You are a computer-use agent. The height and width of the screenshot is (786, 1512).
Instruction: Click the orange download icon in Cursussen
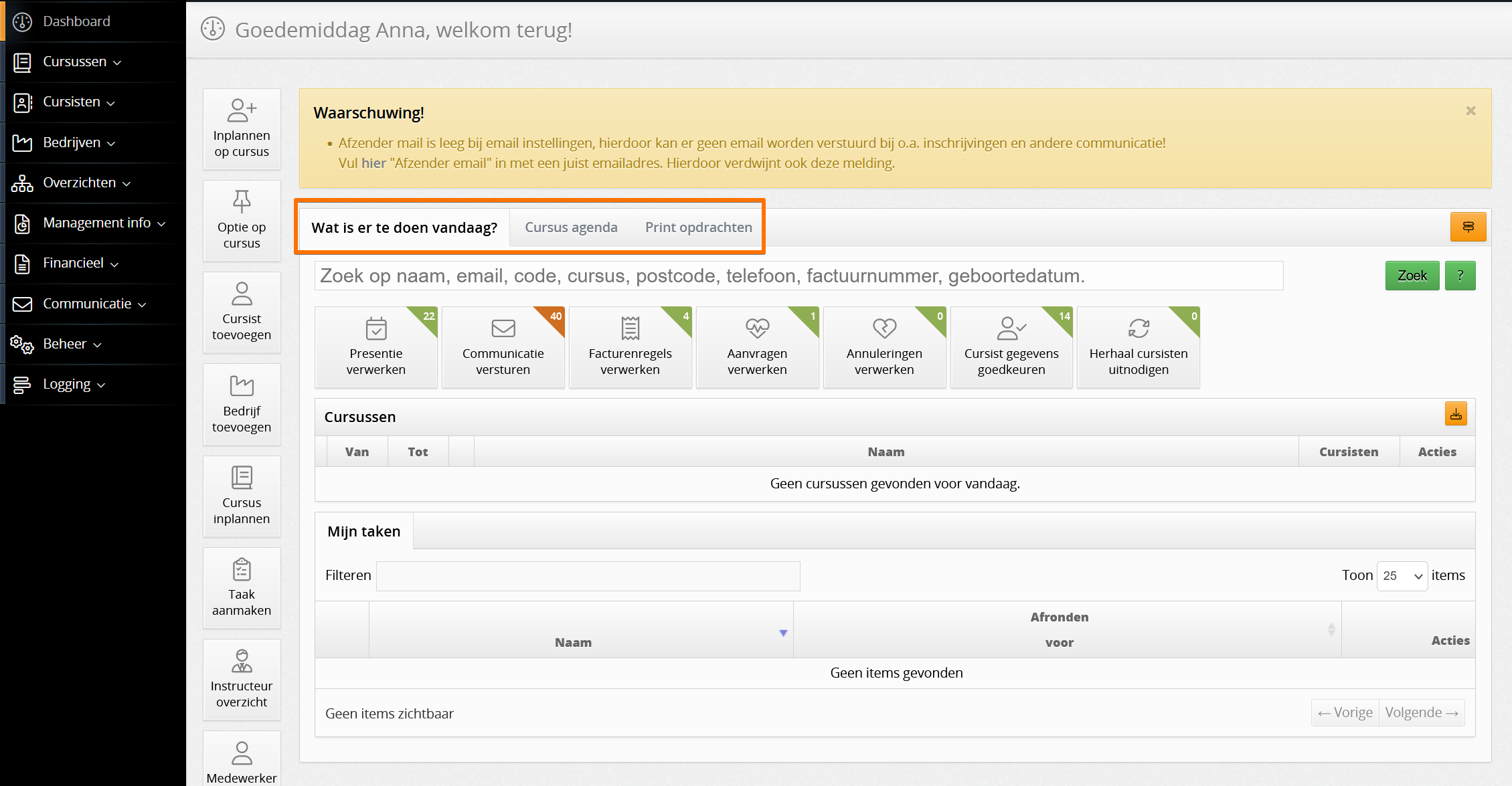tap(1455, 414)
